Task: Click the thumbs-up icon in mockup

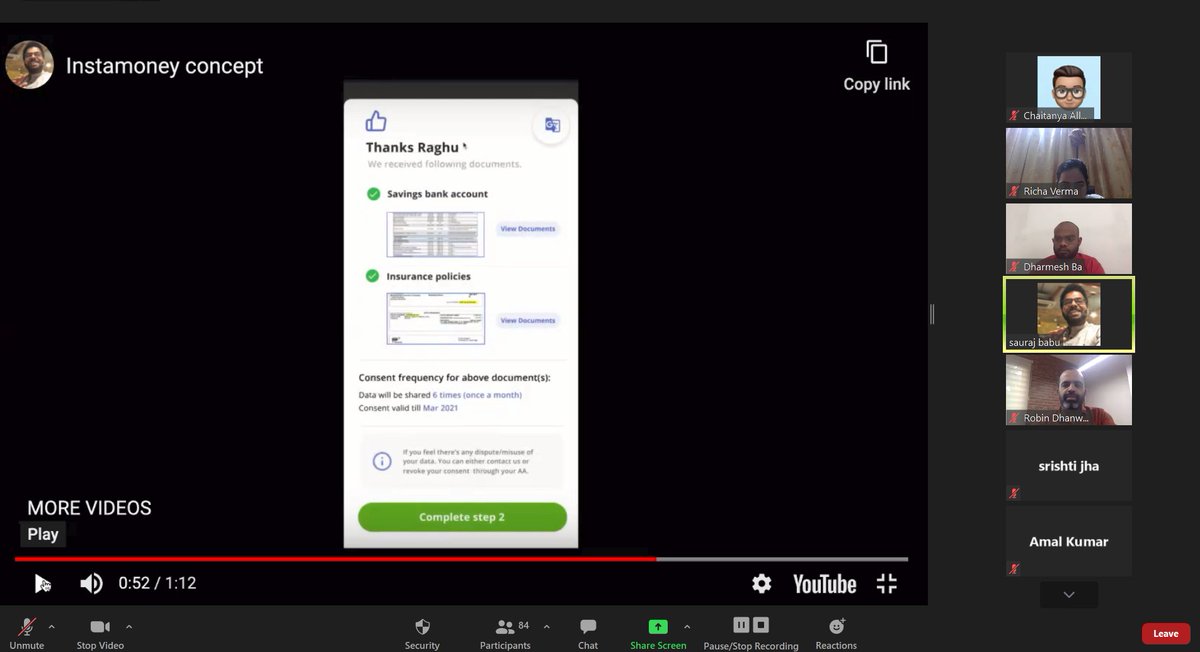Action: [x=376, y=122]
